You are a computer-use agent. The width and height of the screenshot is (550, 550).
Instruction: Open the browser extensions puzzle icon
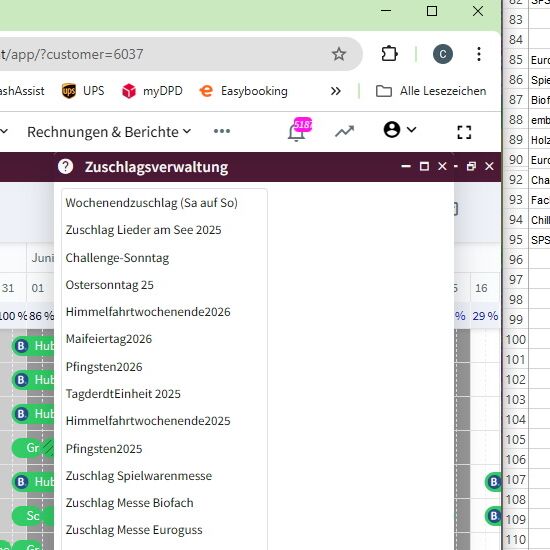(389, 54)
